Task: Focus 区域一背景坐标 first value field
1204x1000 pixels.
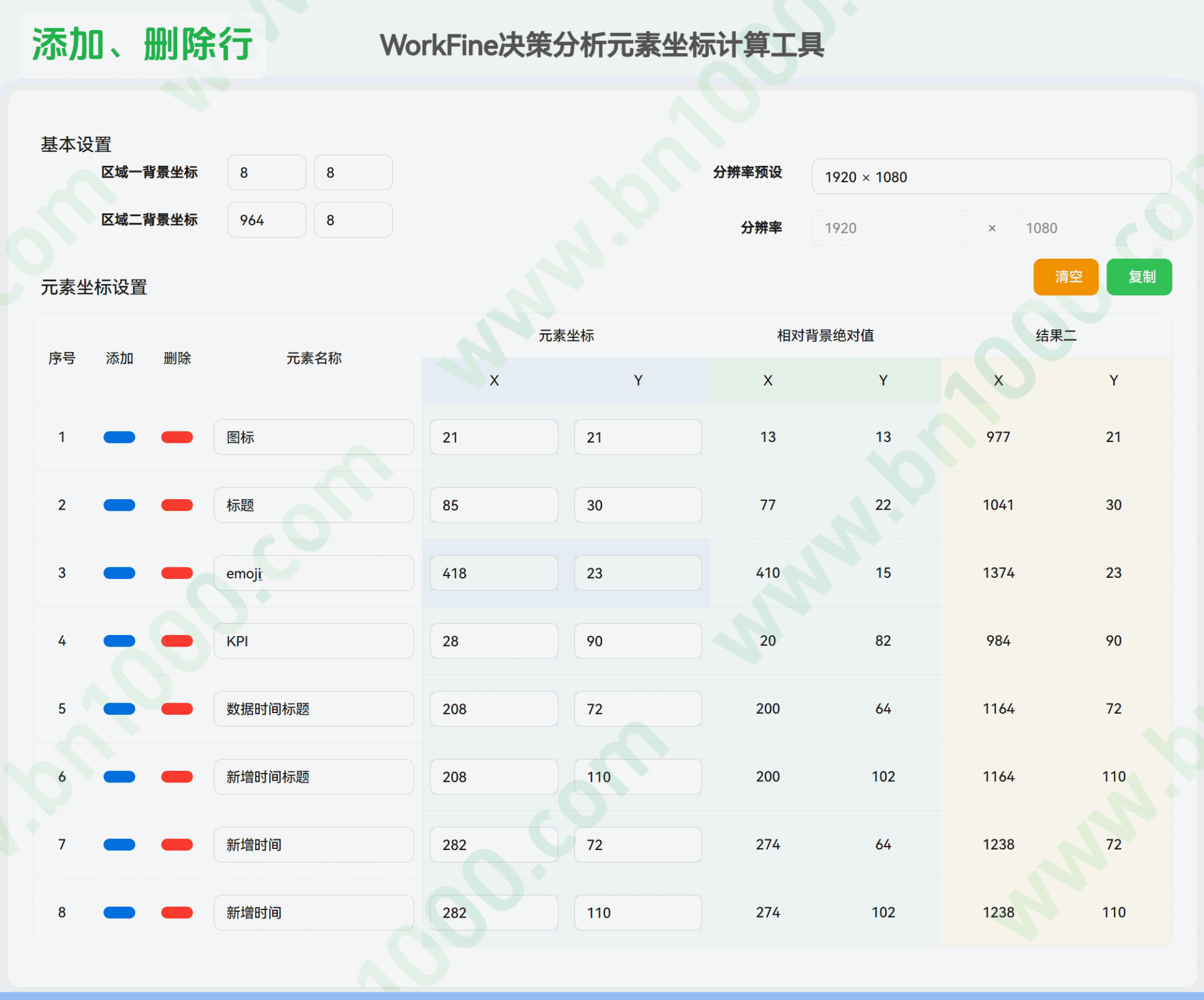Action: (x=266, y=172)
